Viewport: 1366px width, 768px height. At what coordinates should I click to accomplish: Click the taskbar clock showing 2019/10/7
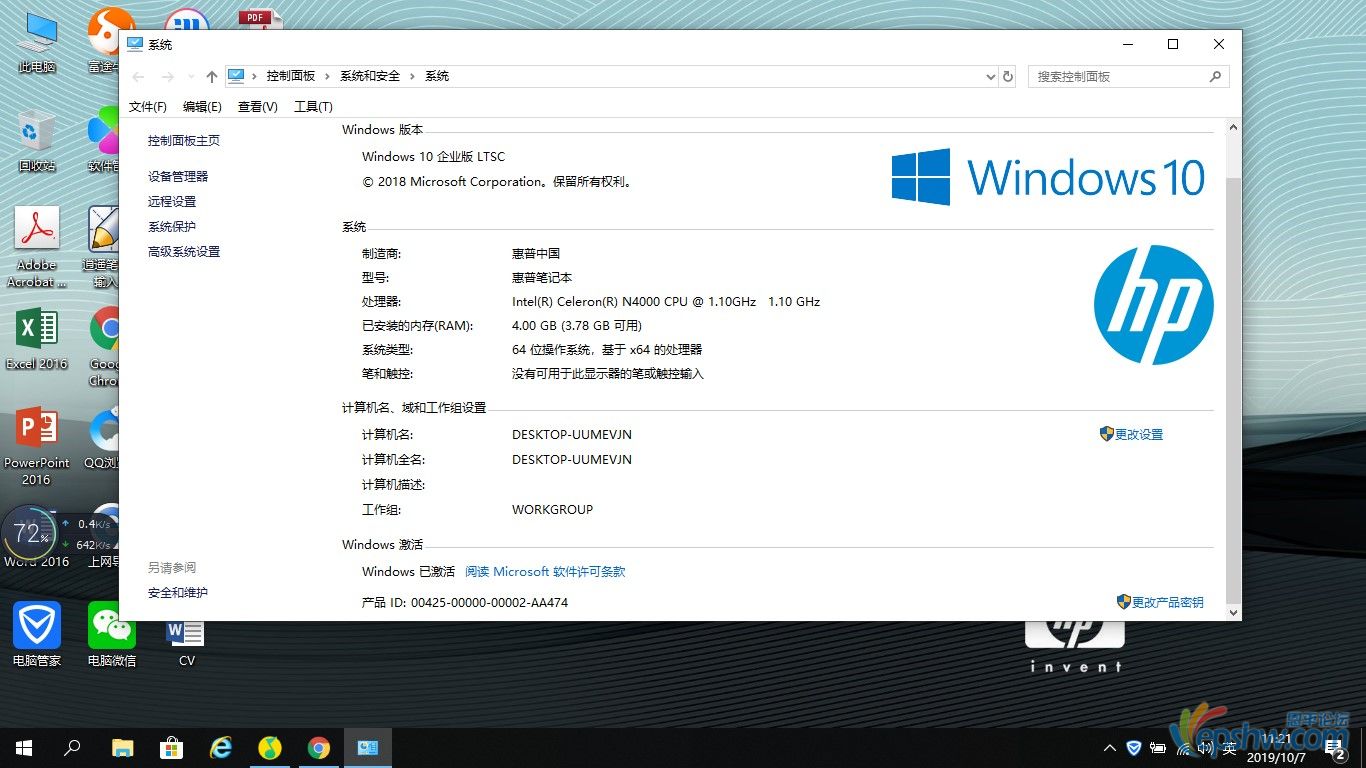tap(1274, 748)
